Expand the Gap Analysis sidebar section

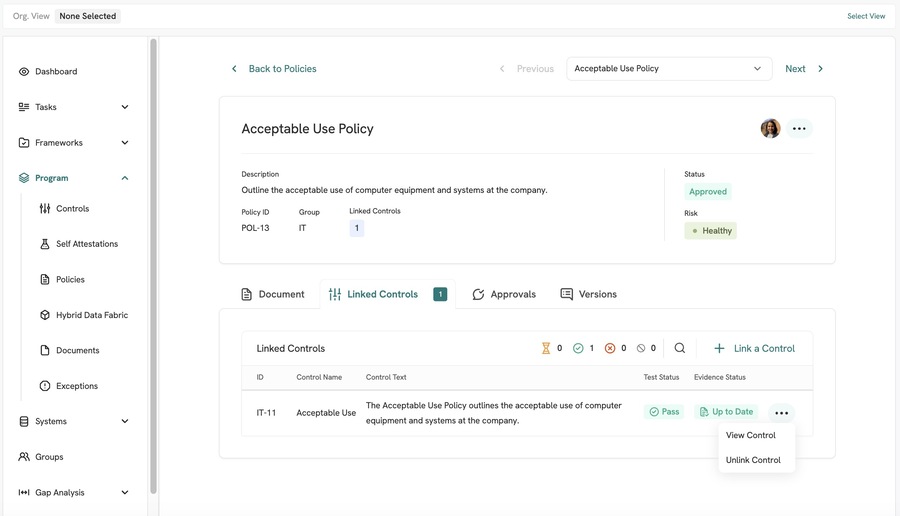tap(125, 492)
